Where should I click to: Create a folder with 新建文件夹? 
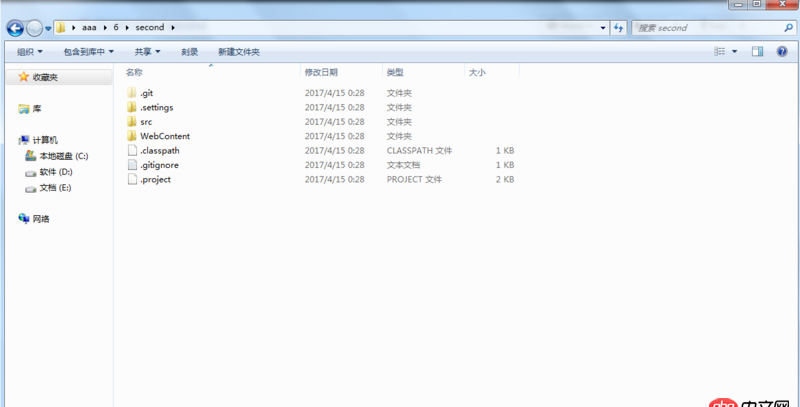coord(239,52)
